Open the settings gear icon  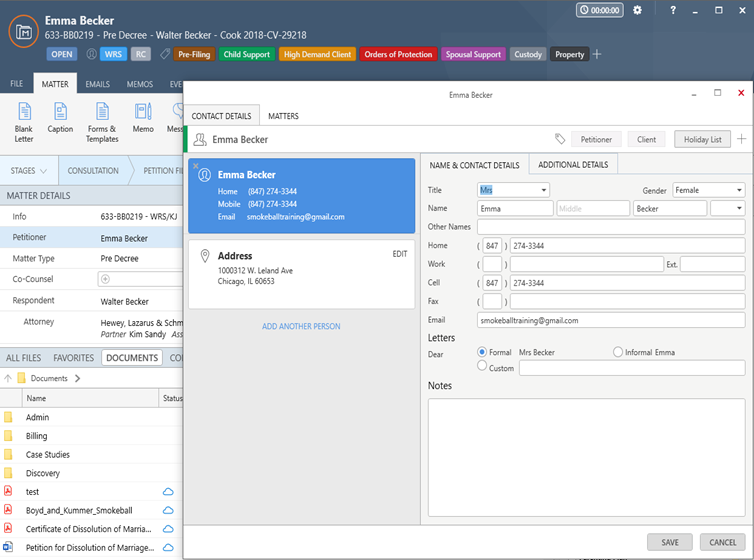coord(637,10)
